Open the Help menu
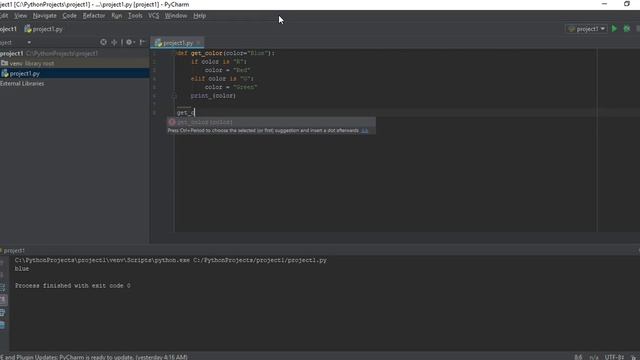This screenshot has width=640, height=360. 200,16
